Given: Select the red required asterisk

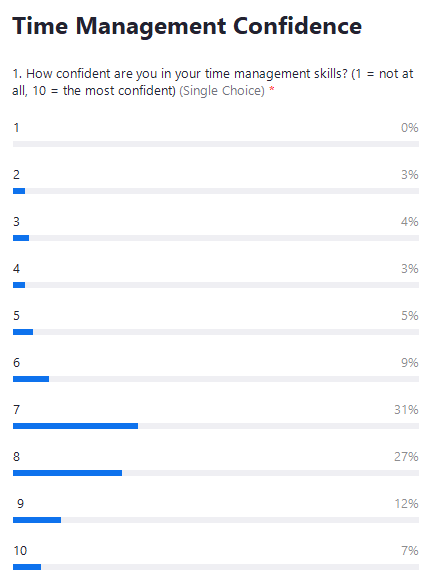Looking at the screenshot, I should (x=272, y=89).
